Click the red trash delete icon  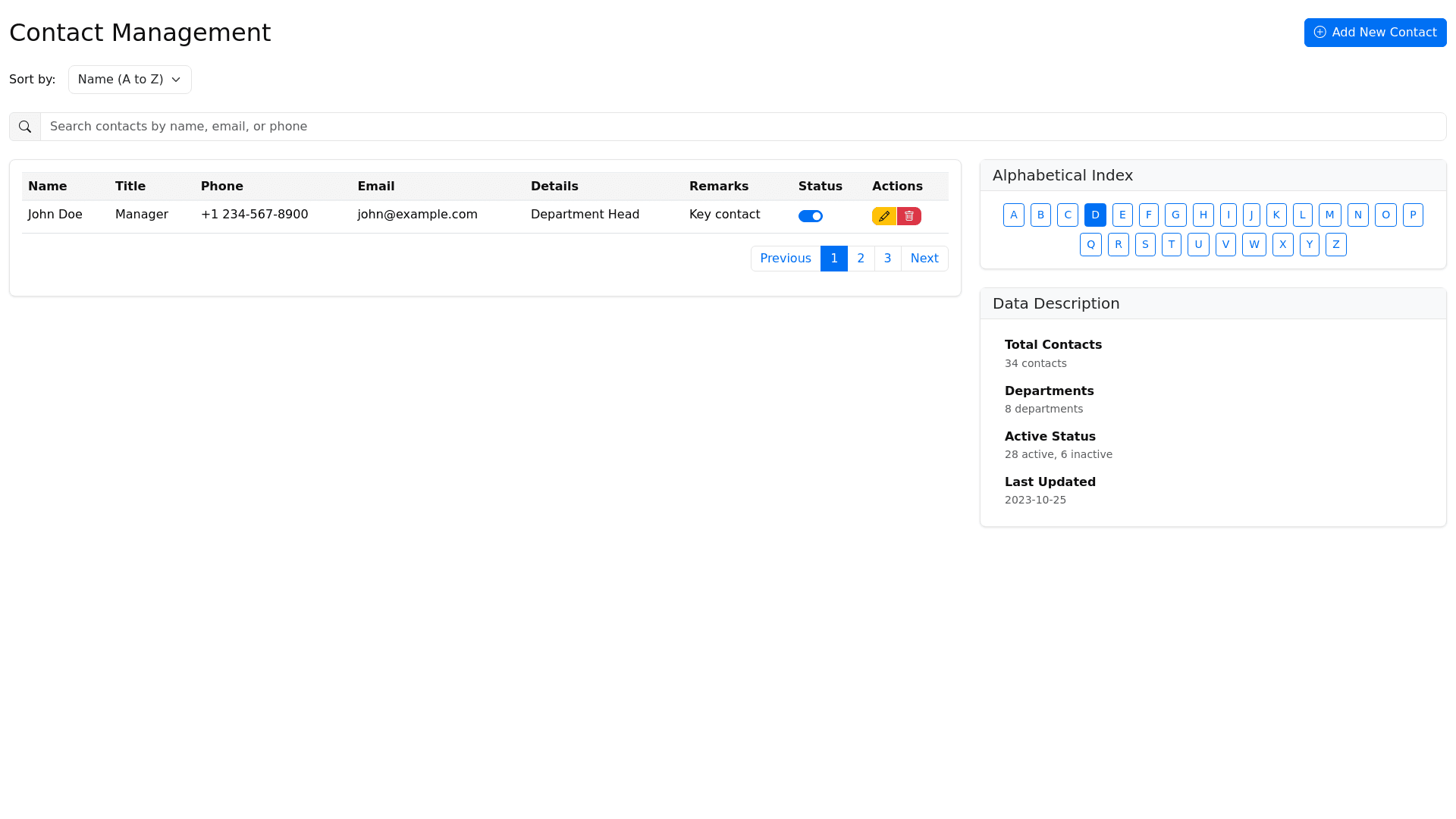909,216
